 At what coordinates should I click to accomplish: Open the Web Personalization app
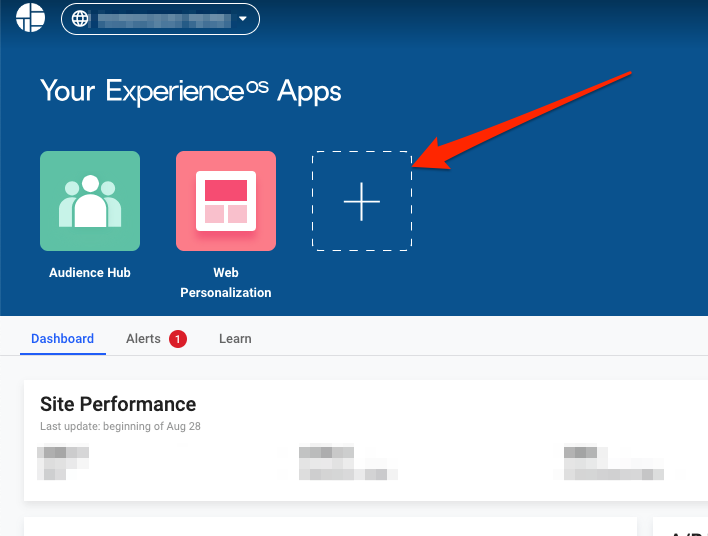[x=226, y=201]
